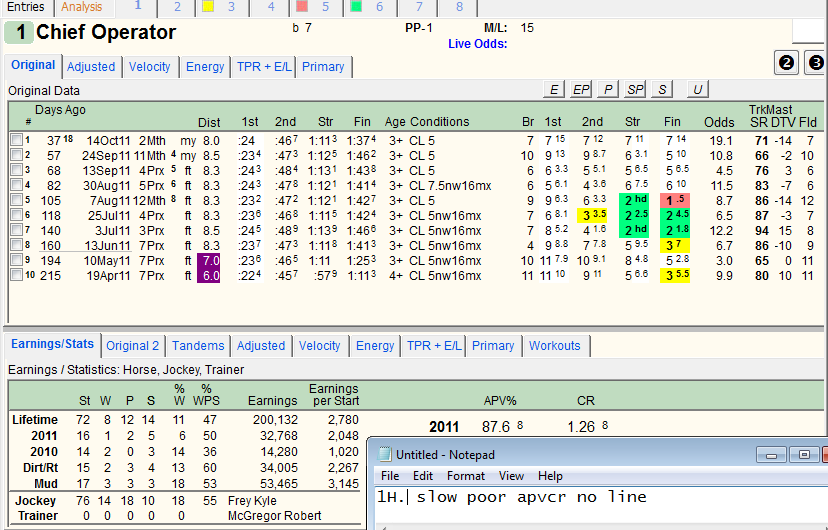Open the Analysis tab
Image resolution: width=828 pixels, height=530 pixels.
point(81,7)
